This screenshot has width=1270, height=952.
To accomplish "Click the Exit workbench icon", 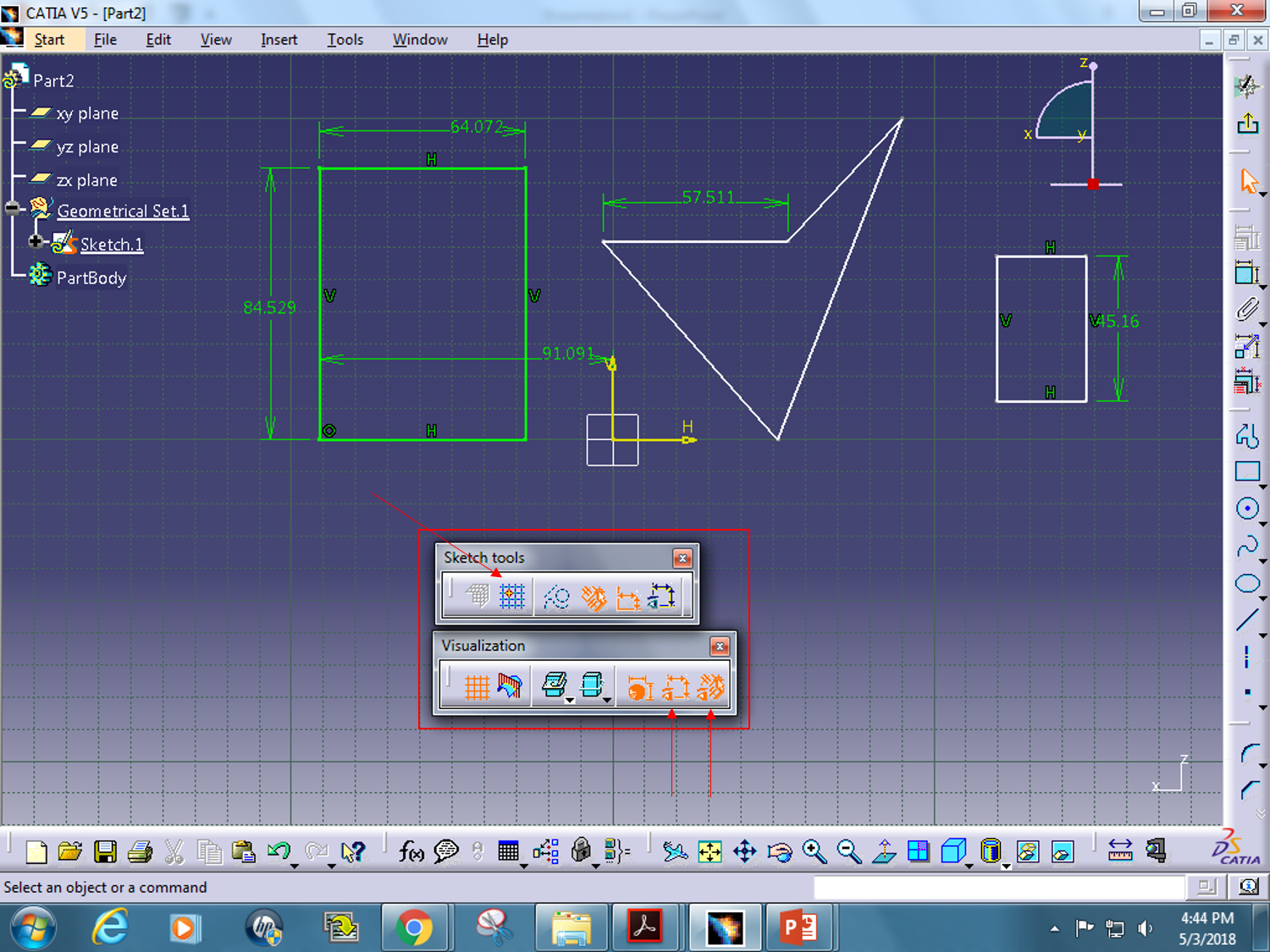I will coord(1249,124).
